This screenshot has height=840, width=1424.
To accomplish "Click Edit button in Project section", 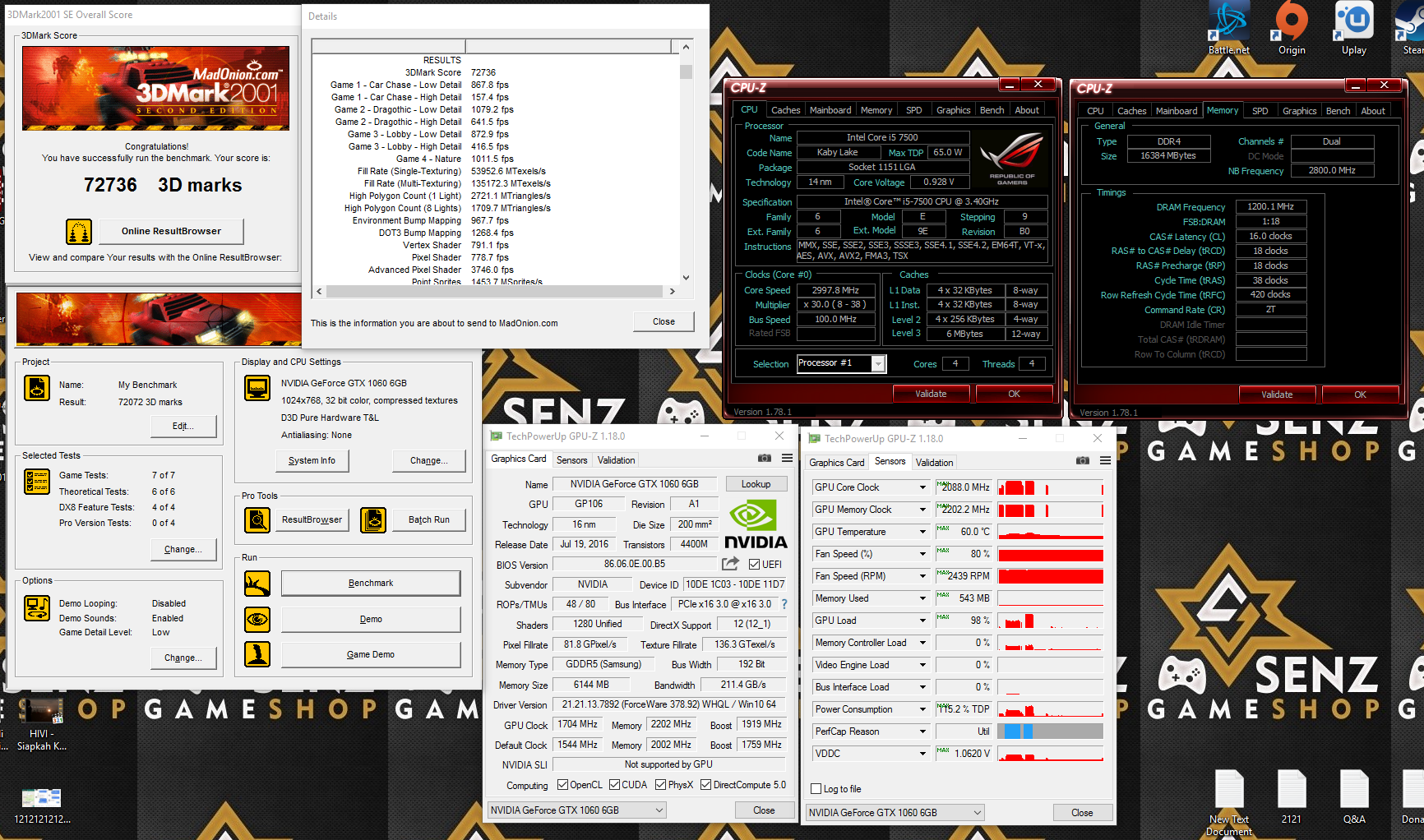I will tap(183, 426).
